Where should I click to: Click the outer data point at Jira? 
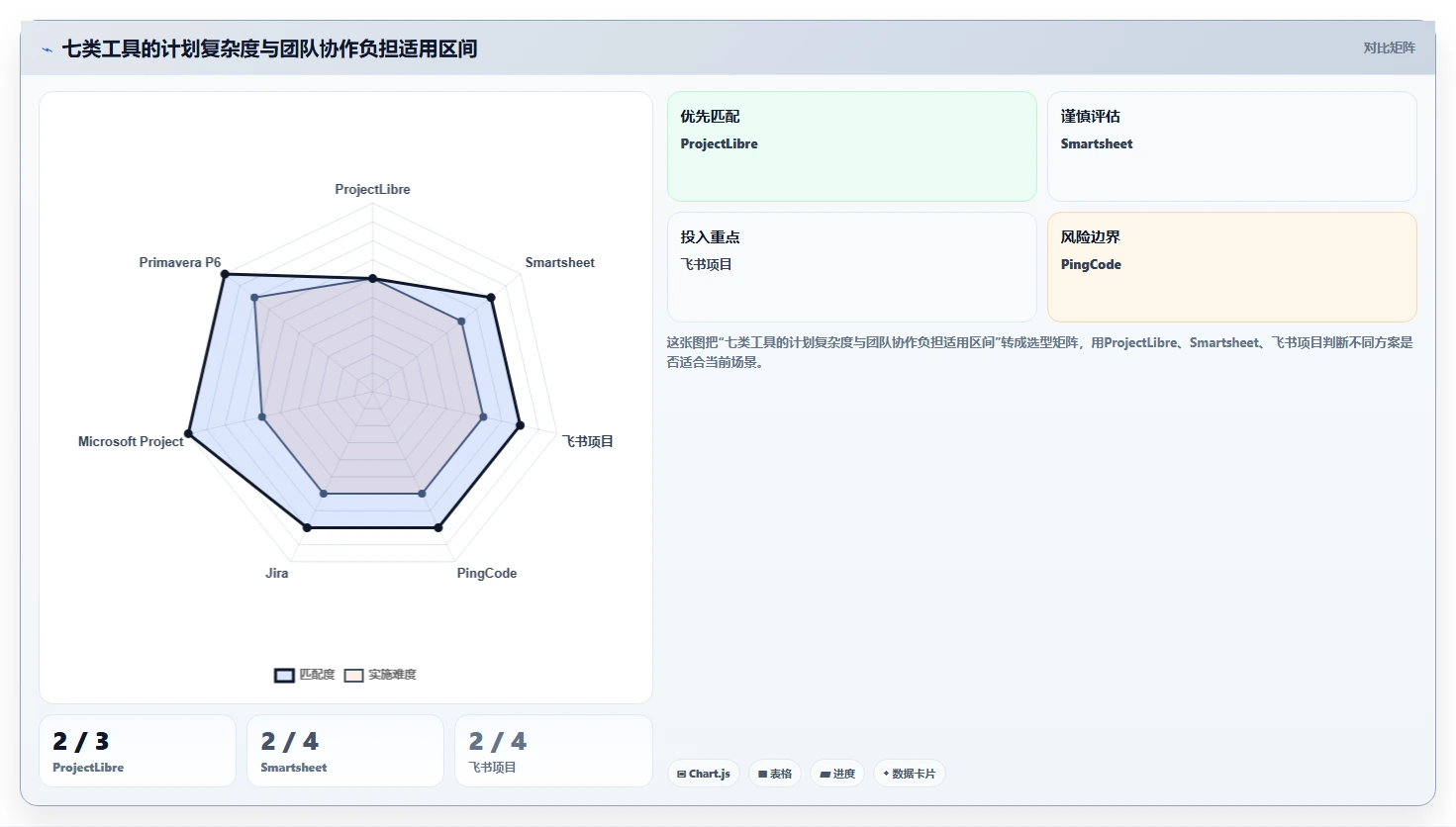[x=307, y=527]
